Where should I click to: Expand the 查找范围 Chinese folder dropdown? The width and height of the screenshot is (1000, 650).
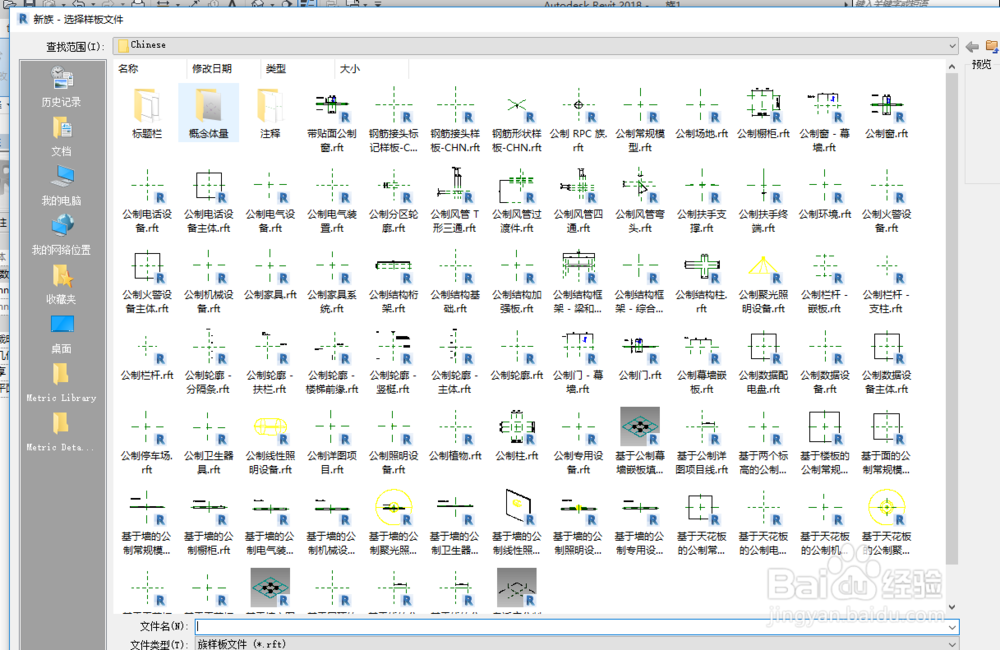pos(952,45)
